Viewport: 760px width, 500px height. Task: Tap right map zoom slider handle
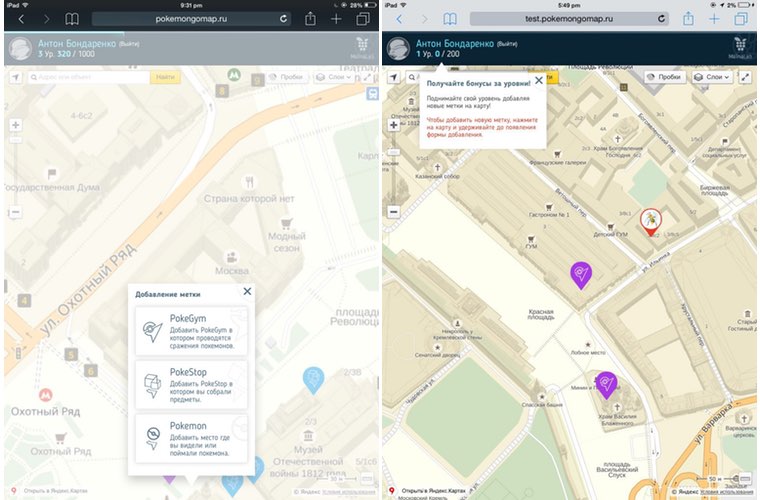(x=394, y=152)
